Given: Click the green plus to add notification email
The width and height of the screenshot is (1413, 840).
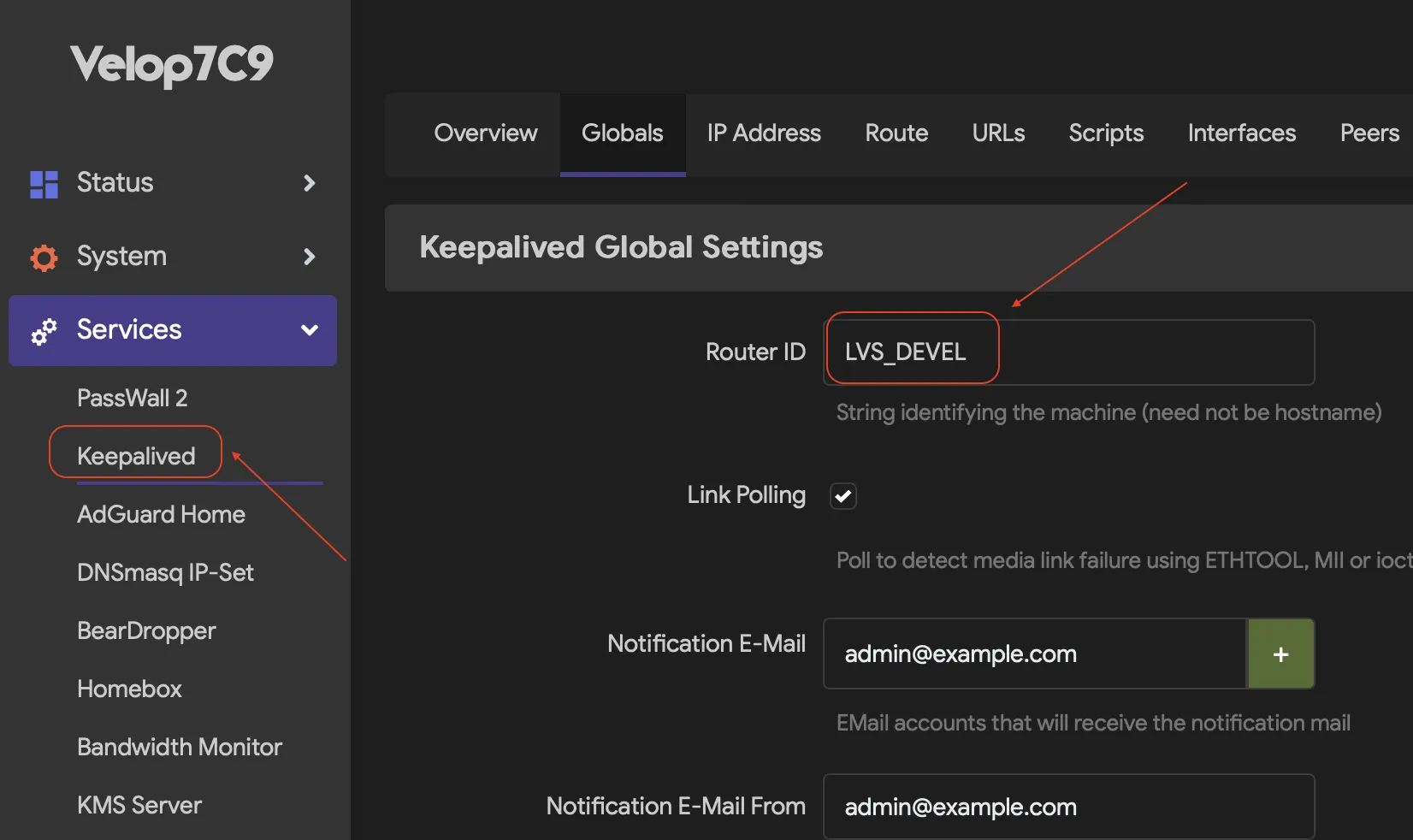Looking at the screenshot, I should (1280, 654).
